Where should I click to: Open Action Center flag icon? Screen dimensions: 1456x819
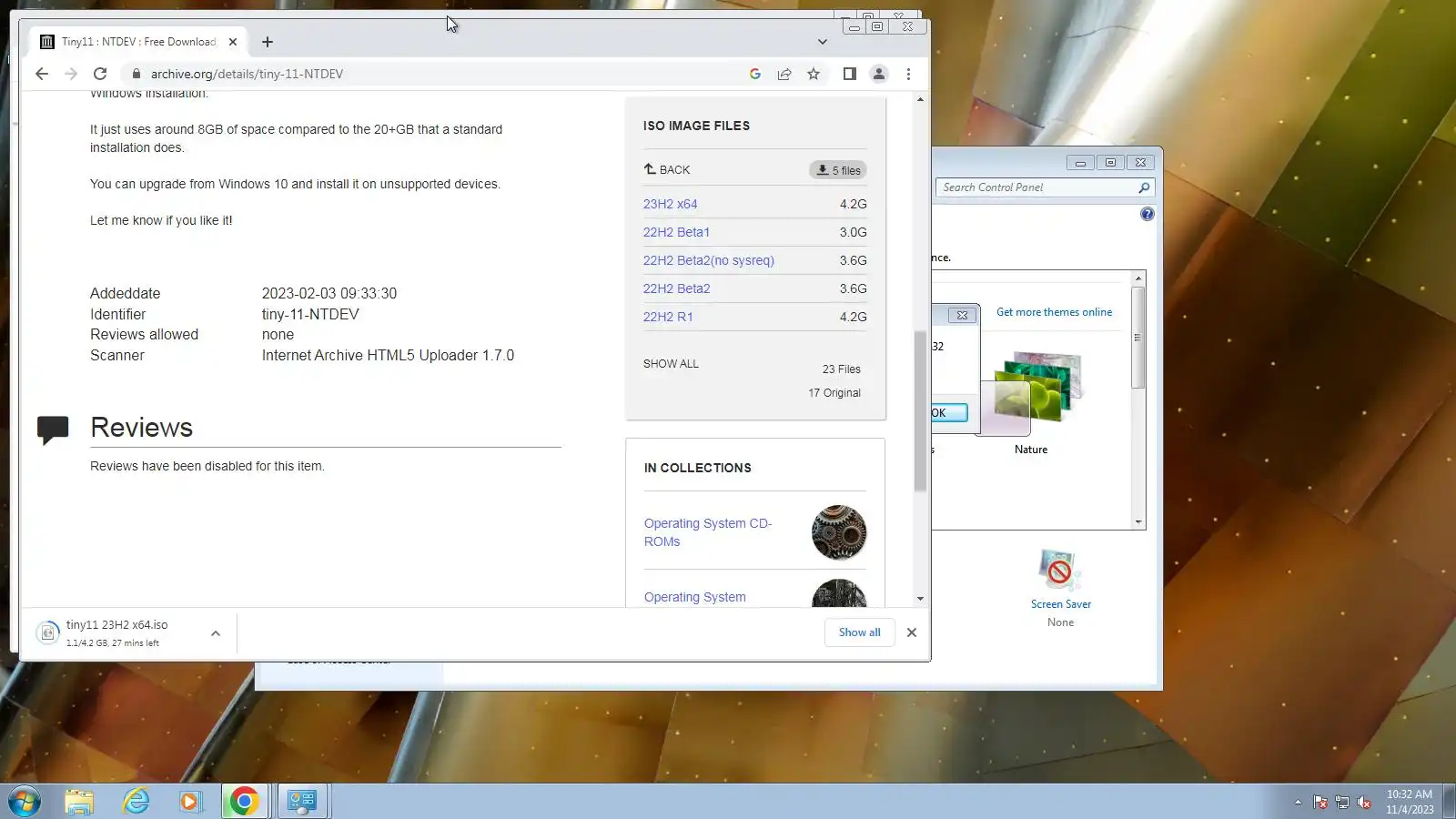click(x=1320, y=802)
